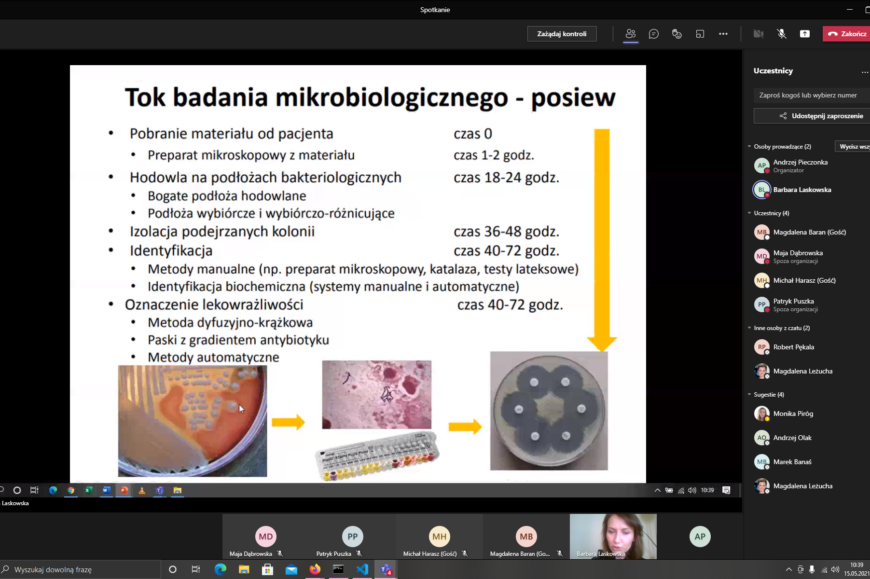Viewport: 870px width, 579px height.
Task: Select participant Michał Harasz (Gość) in list
Action: click(x=807, y=280)
